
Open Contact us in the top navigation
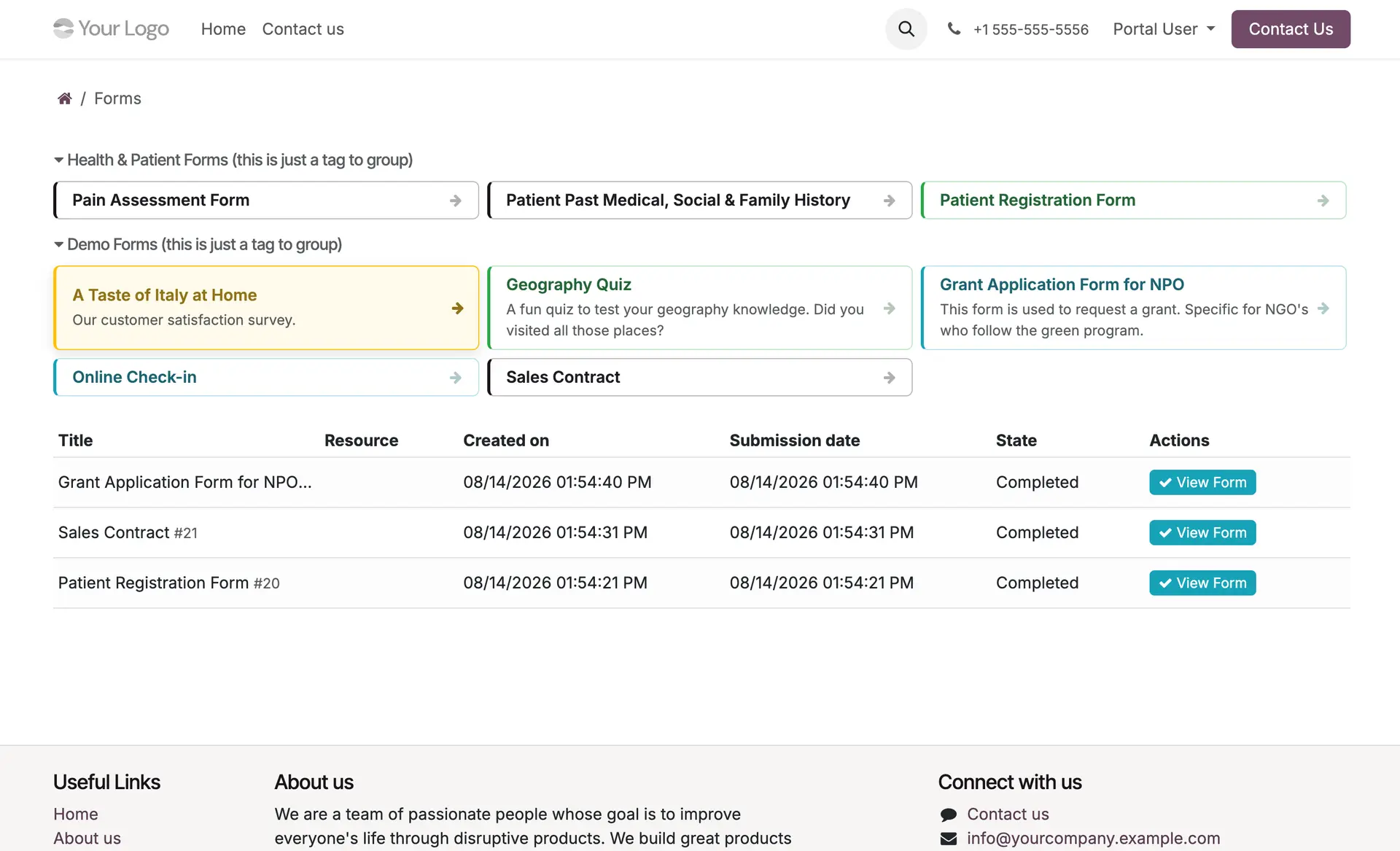[303, 29]
